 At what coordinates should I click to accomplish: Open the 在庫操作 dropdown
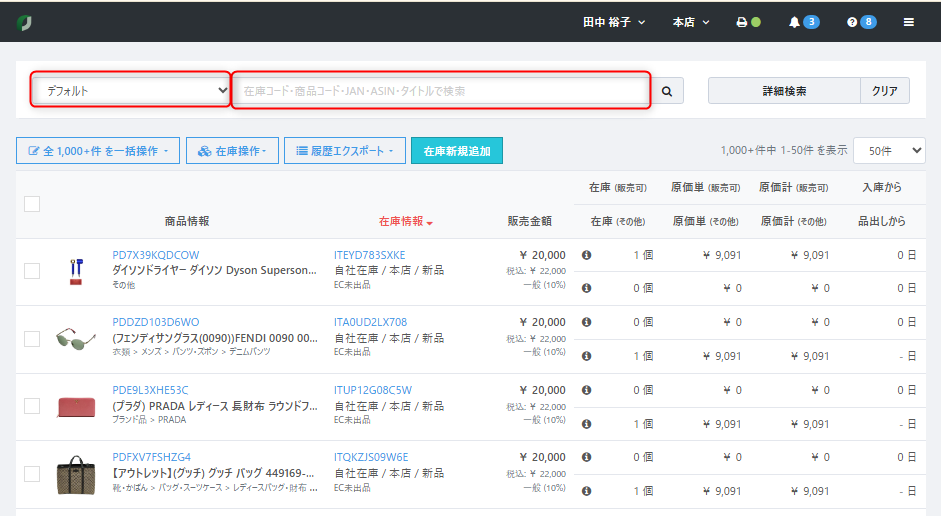coord(232,151)
